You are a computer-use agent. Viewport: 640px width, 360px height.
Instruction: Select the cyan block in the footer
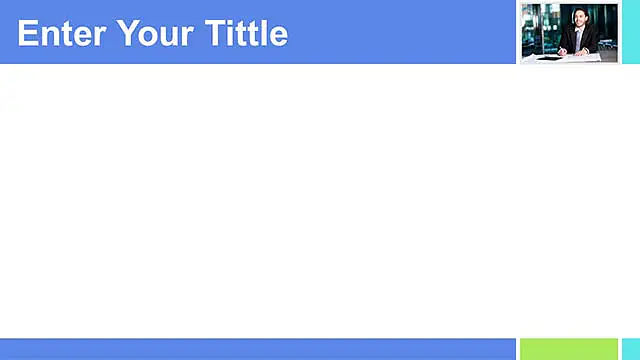pos(631,349)
